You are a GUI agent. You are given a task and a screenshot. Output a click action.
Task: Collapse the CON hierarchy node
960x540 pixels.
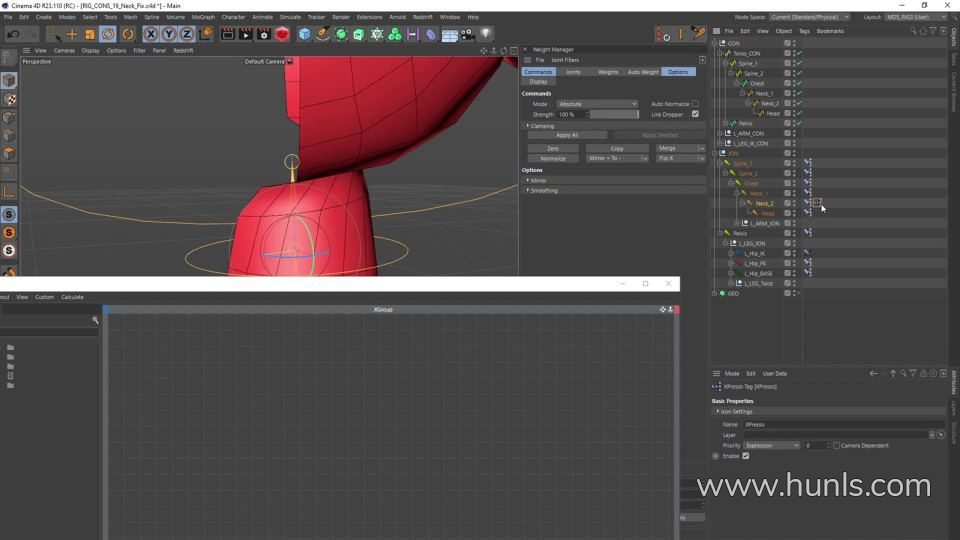tap(714, 43)
